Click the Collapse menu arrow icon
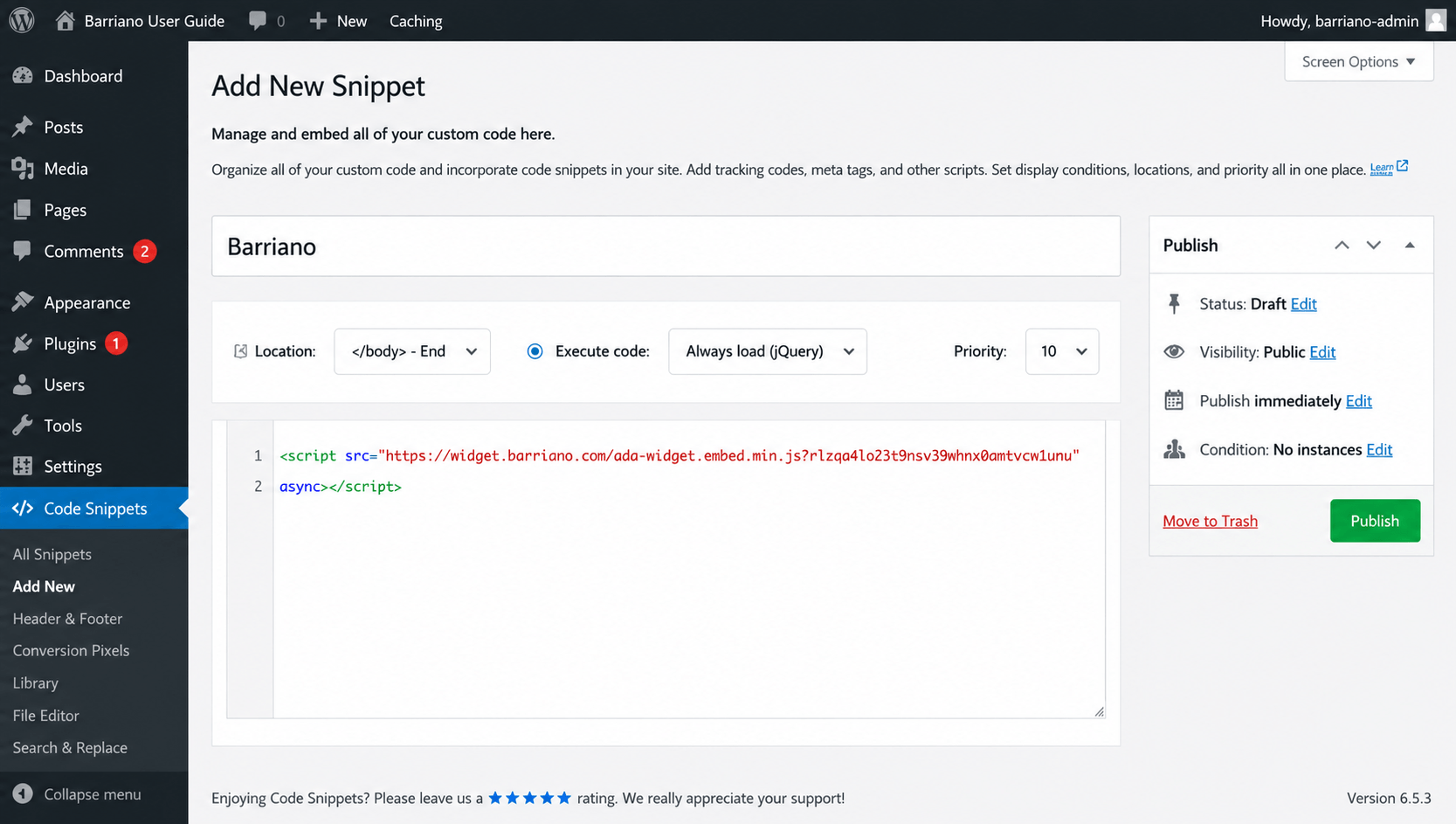1456x824 pixels. pos(23,793)
